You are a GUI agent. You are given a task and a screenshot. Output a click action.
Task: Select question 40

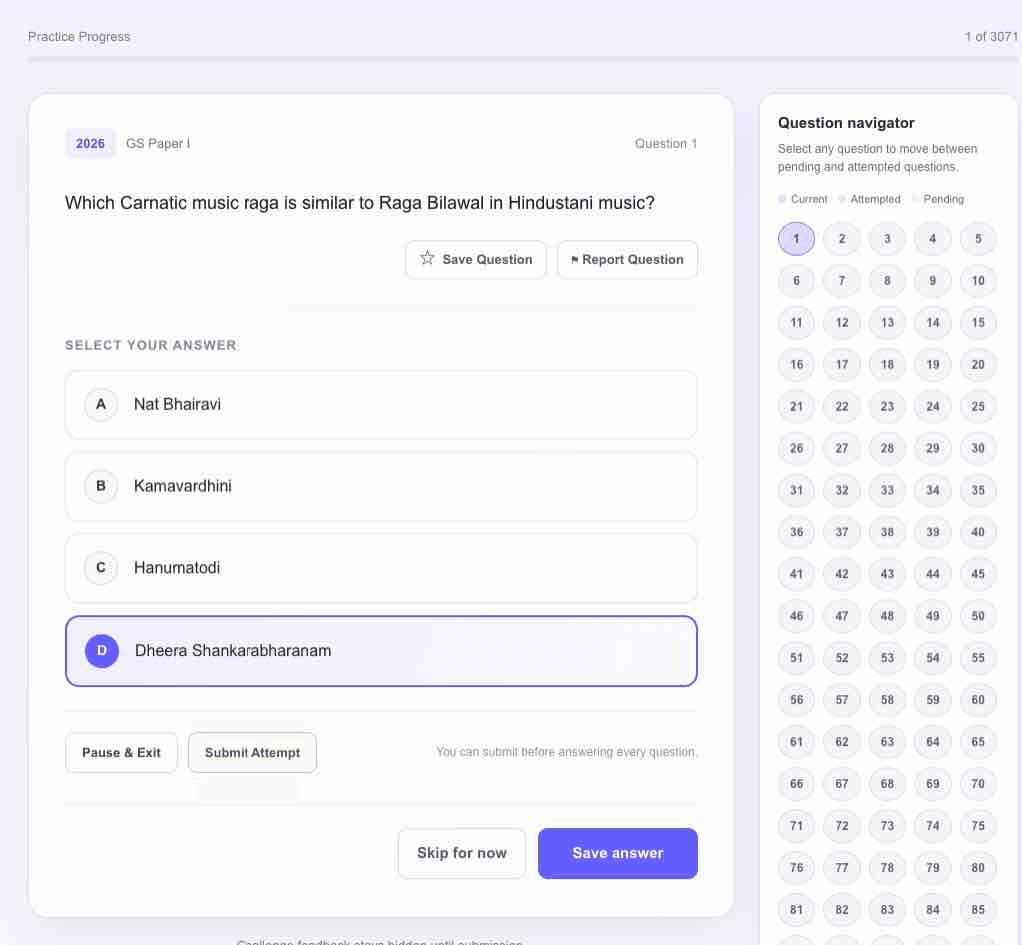(978, 532)
